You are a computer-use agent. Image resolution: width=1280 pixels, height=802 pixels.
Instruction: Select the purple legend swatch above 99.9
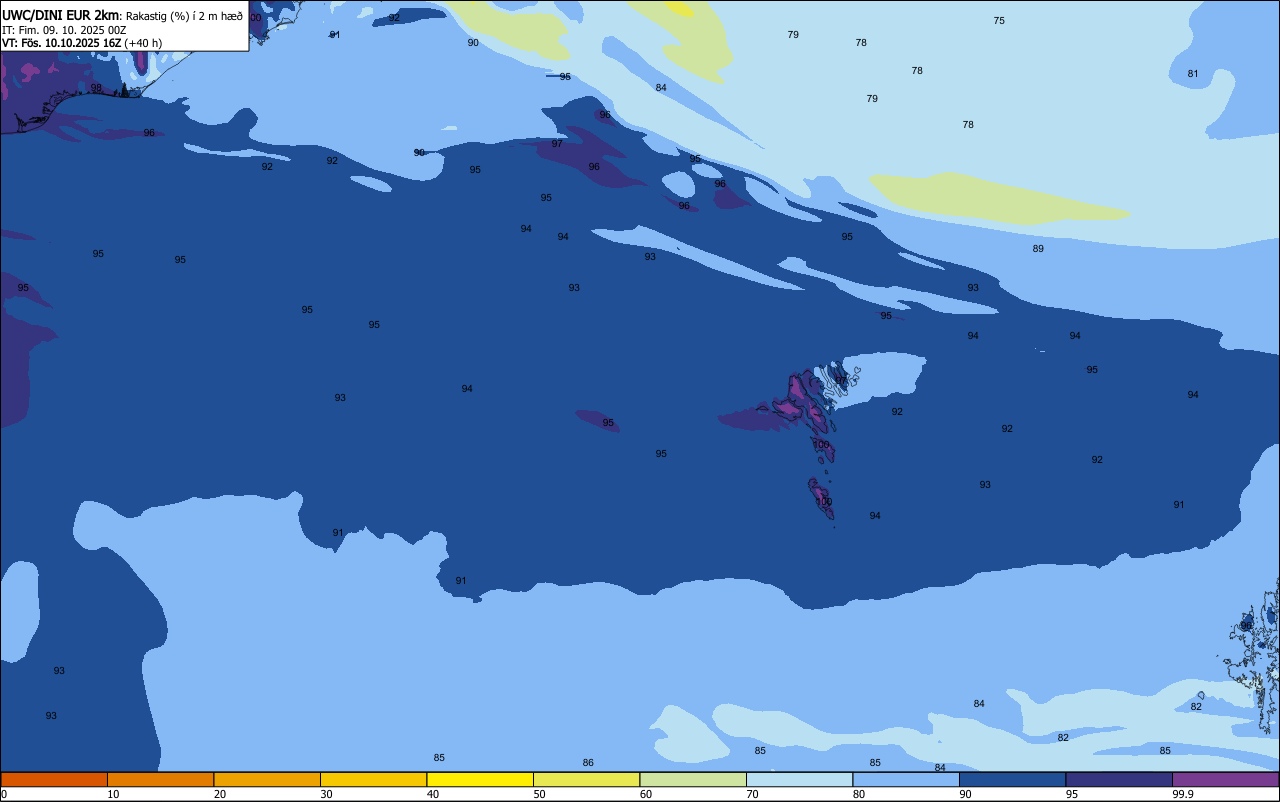(1225, 779)
